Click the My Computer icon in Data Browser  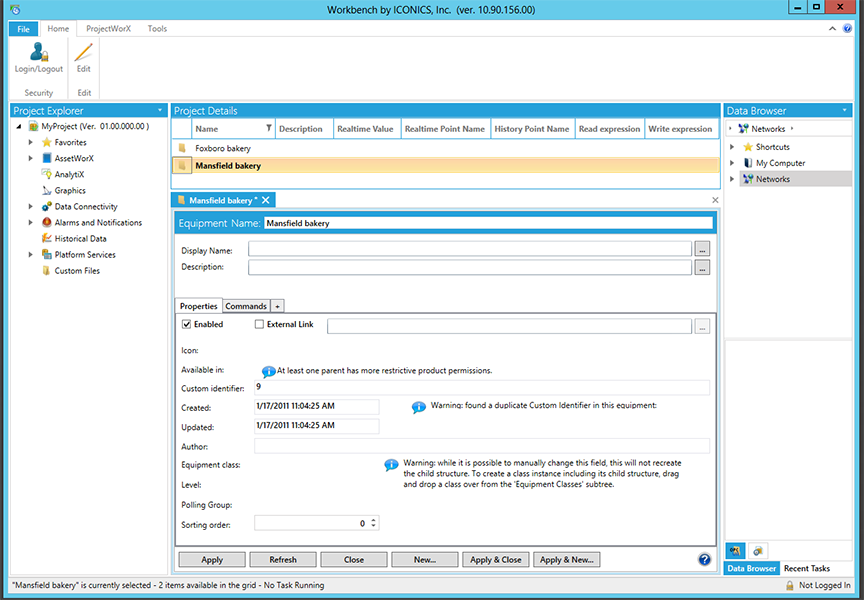(748, 163)
